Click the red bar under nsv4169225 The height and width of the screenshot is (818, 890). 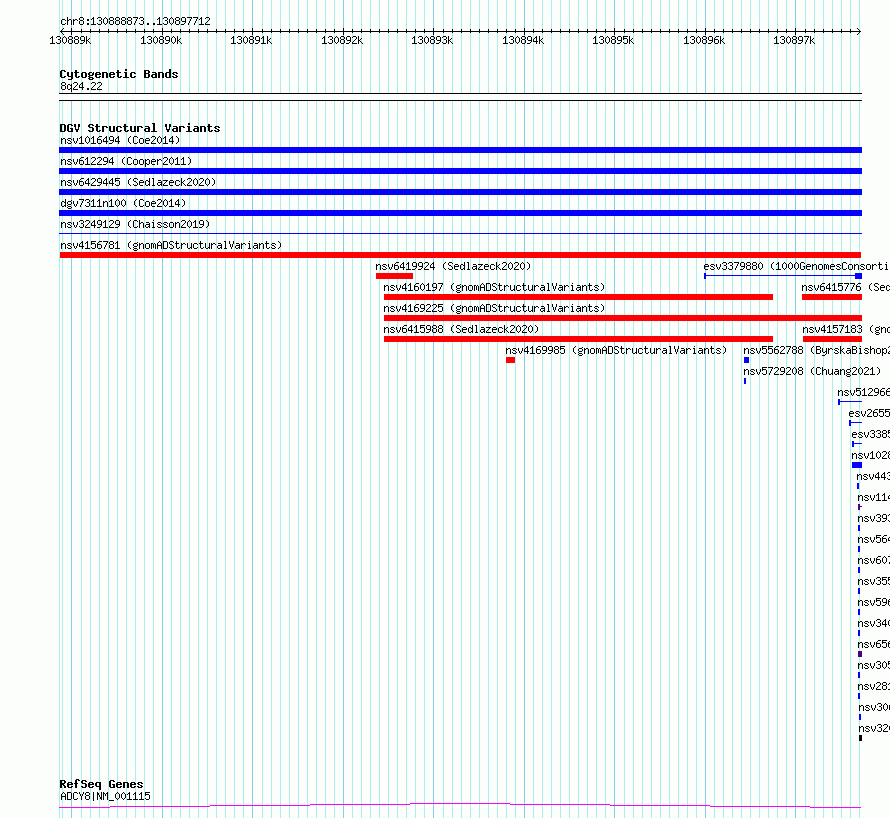[x=623, y=318]
